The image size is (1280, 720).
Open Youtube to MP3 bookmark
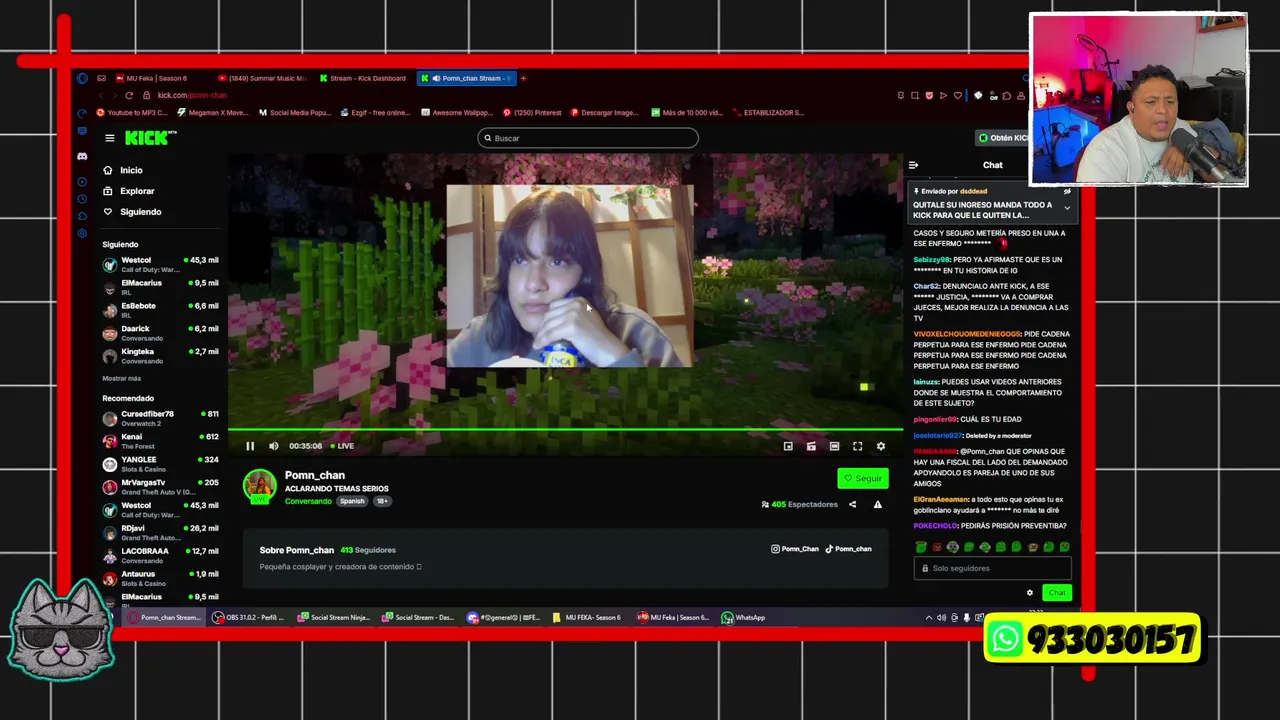point(132,113)
